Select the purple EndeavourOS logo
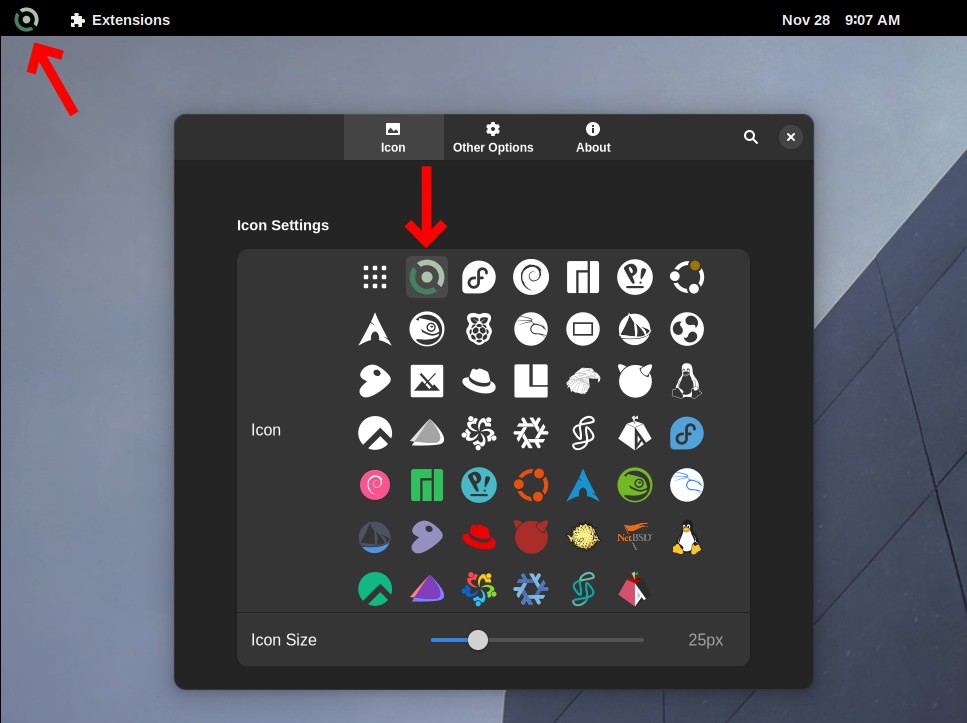This screenshot has width=967, height=723. 427,589
